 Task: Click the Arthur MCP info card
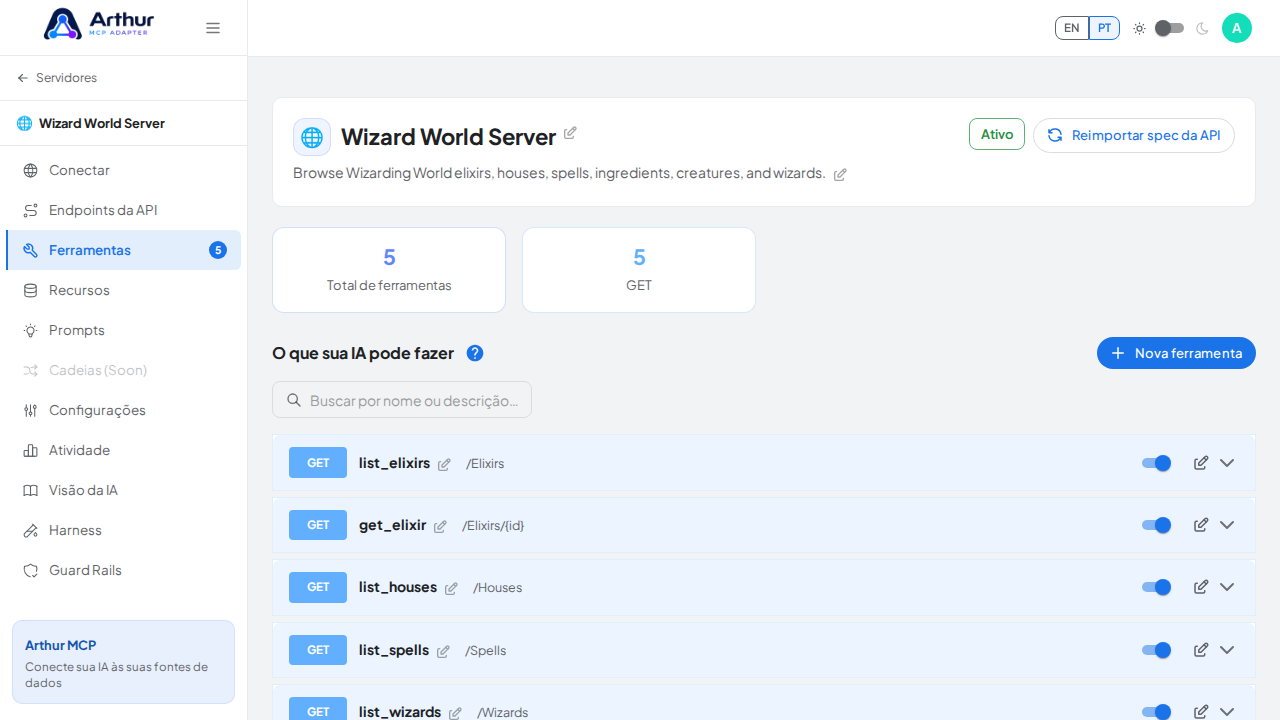point(123,662)
